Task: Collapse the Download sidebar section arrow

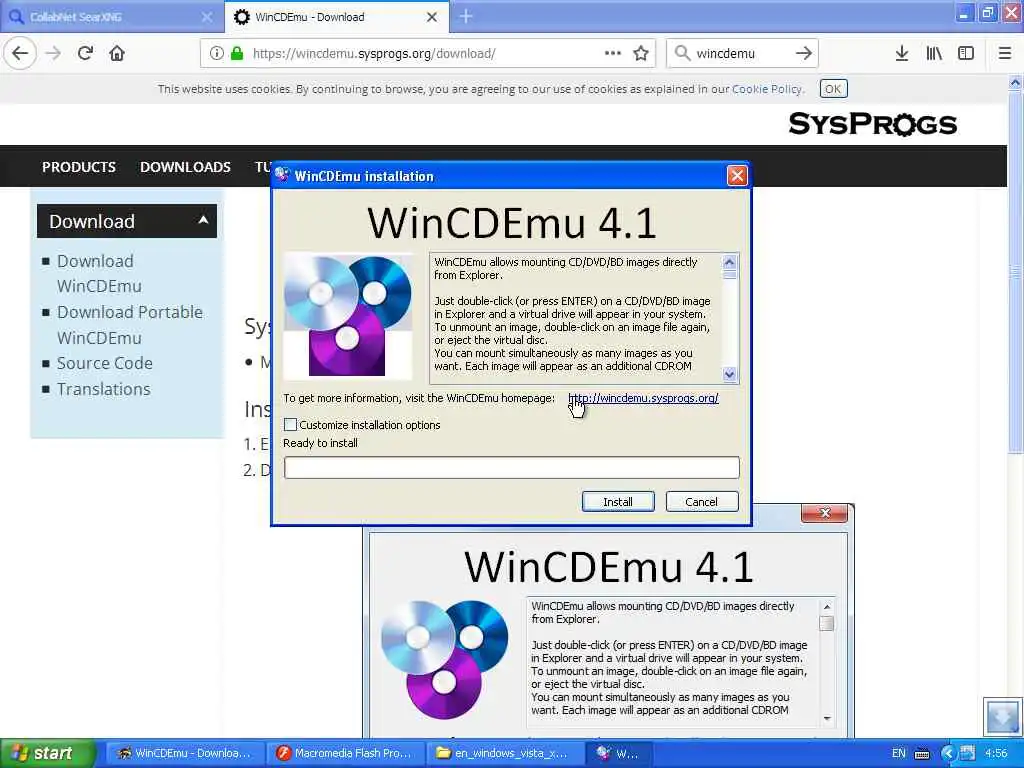Action: tap(203, 220)
